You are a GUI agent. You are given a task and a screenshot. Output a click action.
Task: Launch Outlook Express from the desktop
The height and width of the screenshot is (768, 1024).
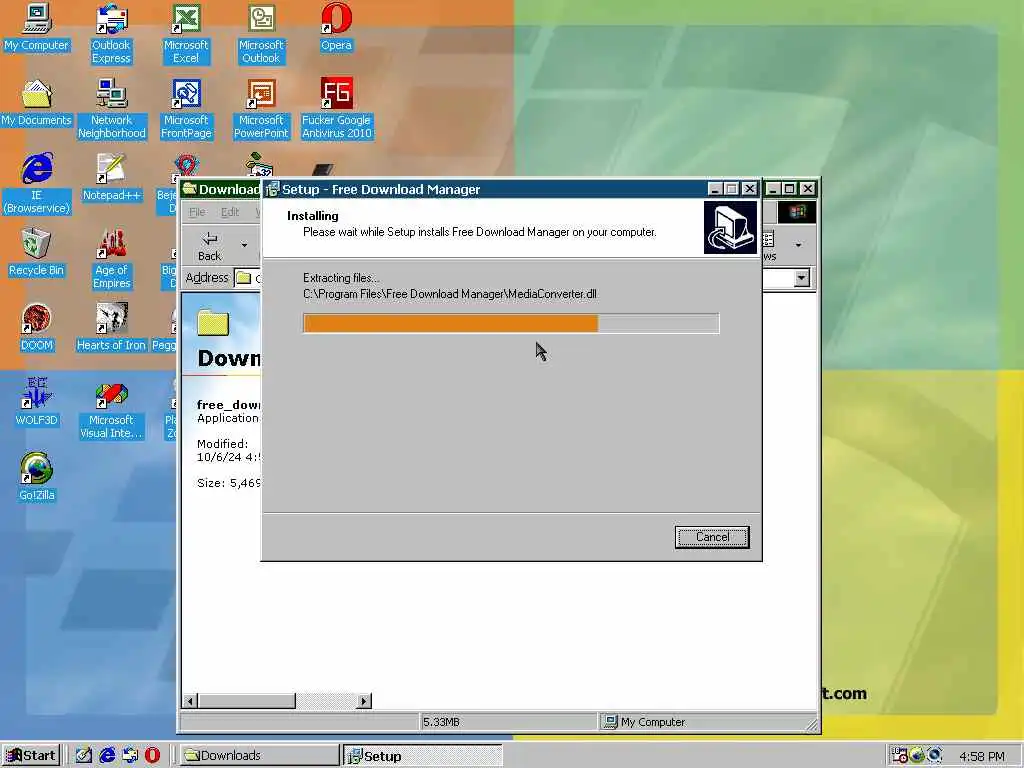(x=111, y=34)
